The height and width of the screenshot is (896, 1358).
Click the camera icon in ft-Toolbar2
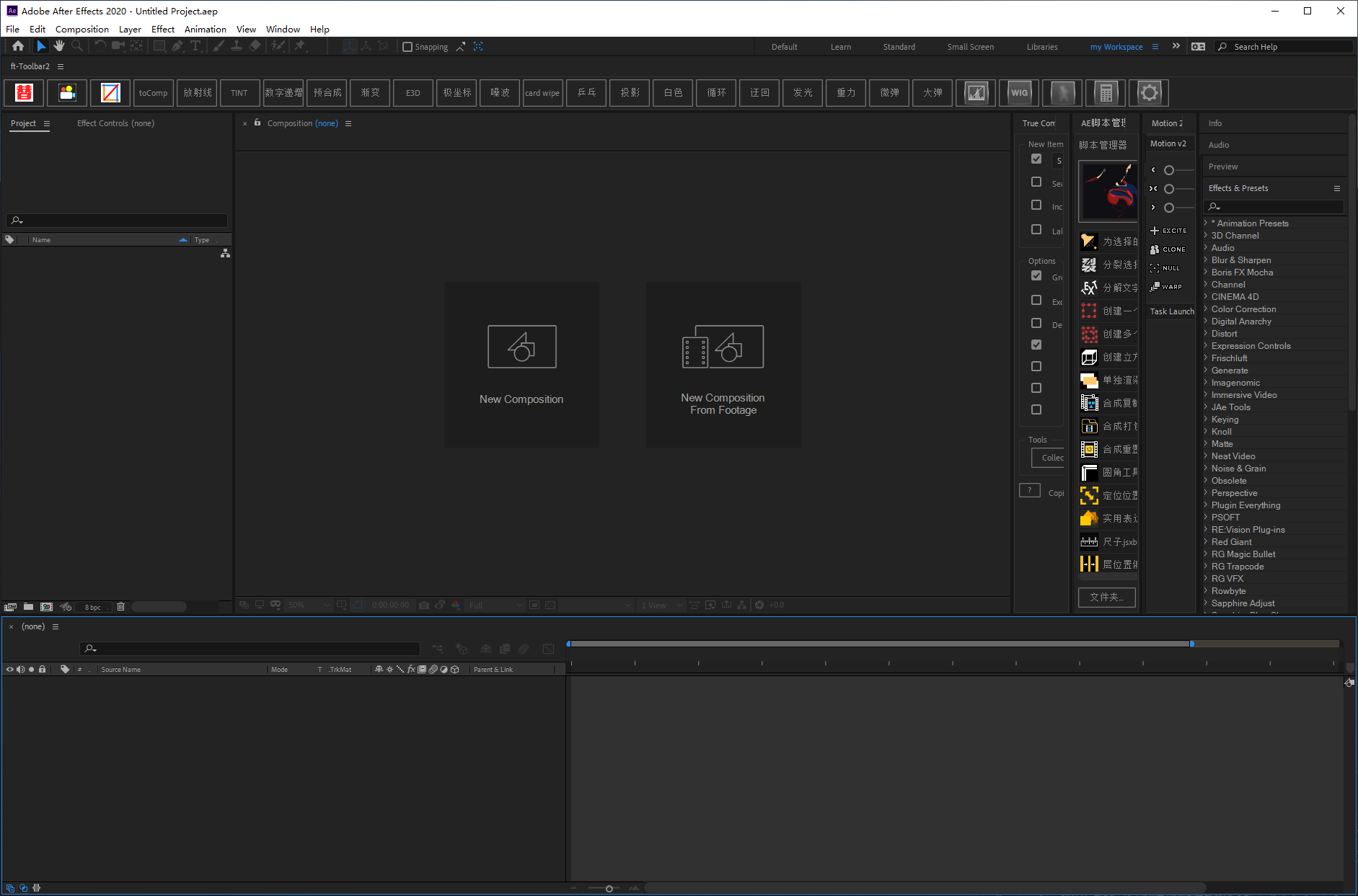(67, 92)
